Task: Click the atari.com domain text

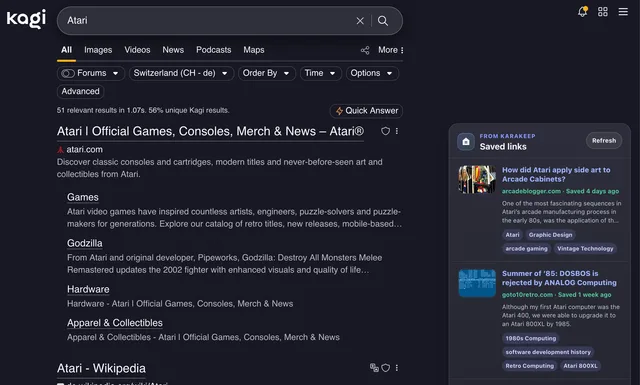Action: tap(84, 150)
